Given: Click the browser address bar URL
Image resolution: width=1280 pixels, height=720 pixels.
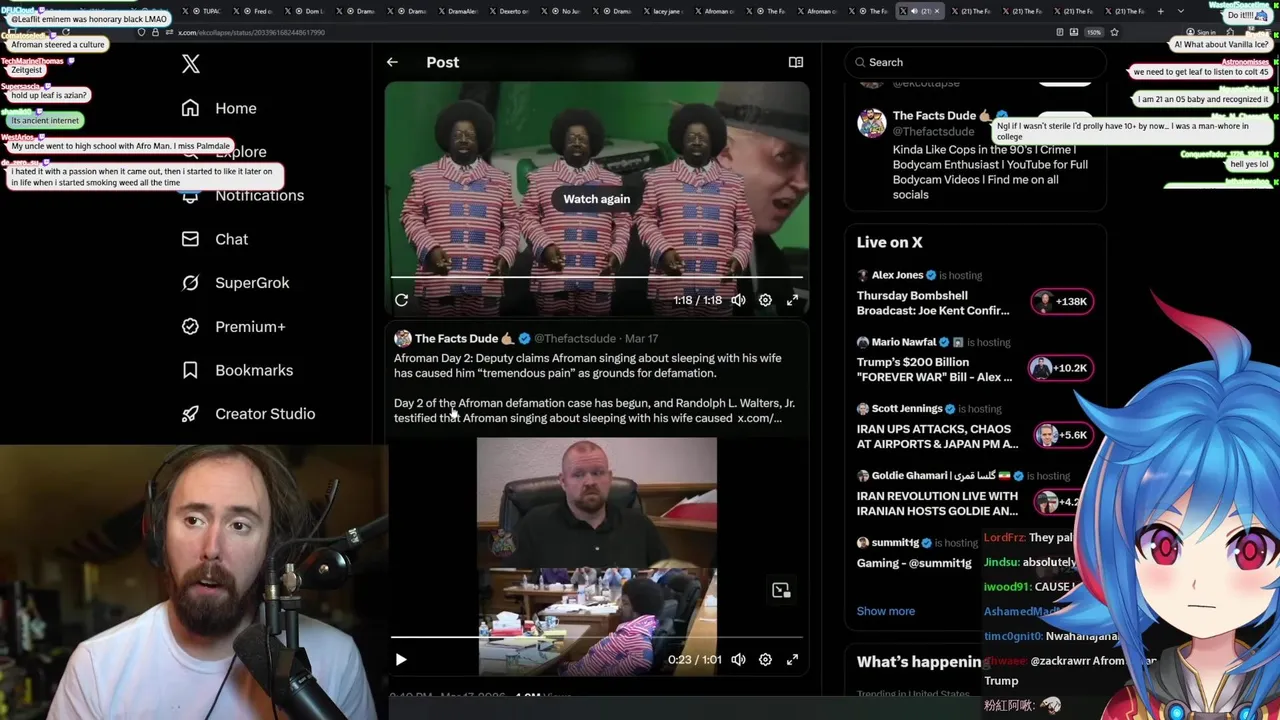Looking at the screenshot, I should (251, 32).
